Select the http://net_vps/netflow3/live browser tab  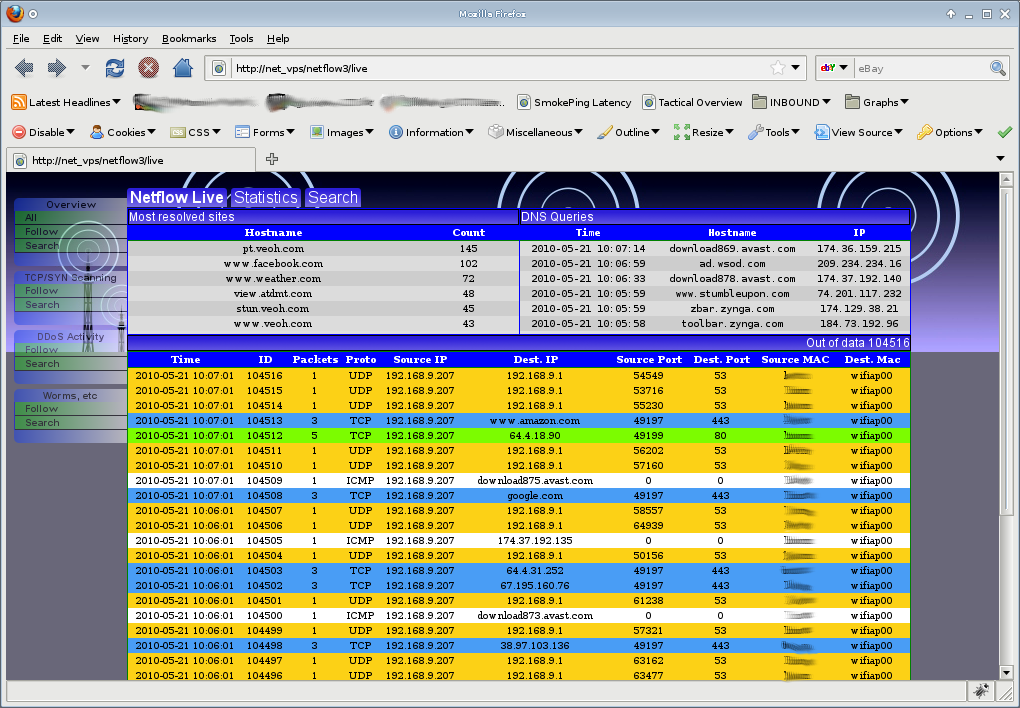pos(131,160)
